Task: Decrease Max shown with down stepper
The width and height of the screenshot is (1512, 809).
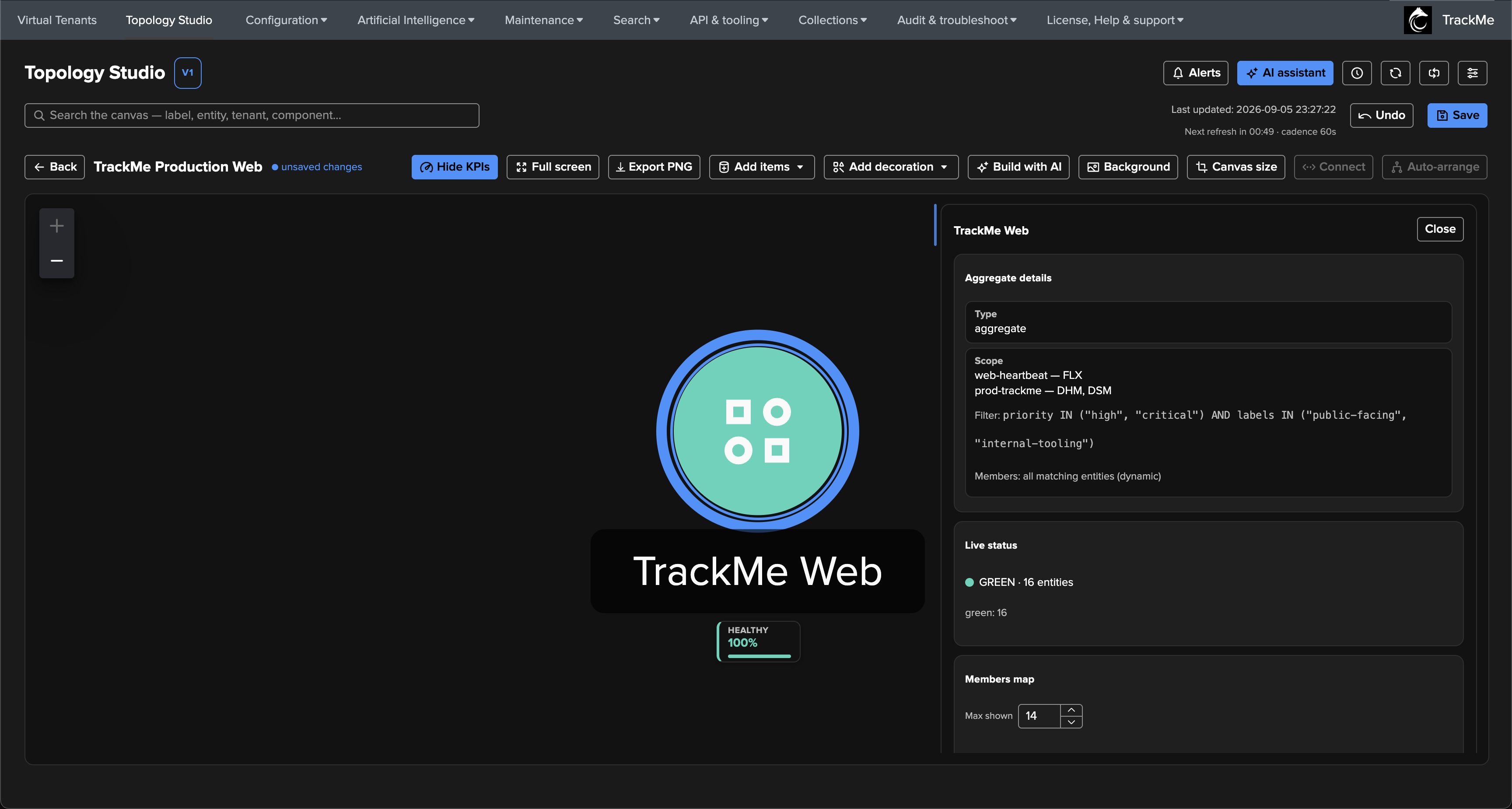Action: [x=1071, y=722]
